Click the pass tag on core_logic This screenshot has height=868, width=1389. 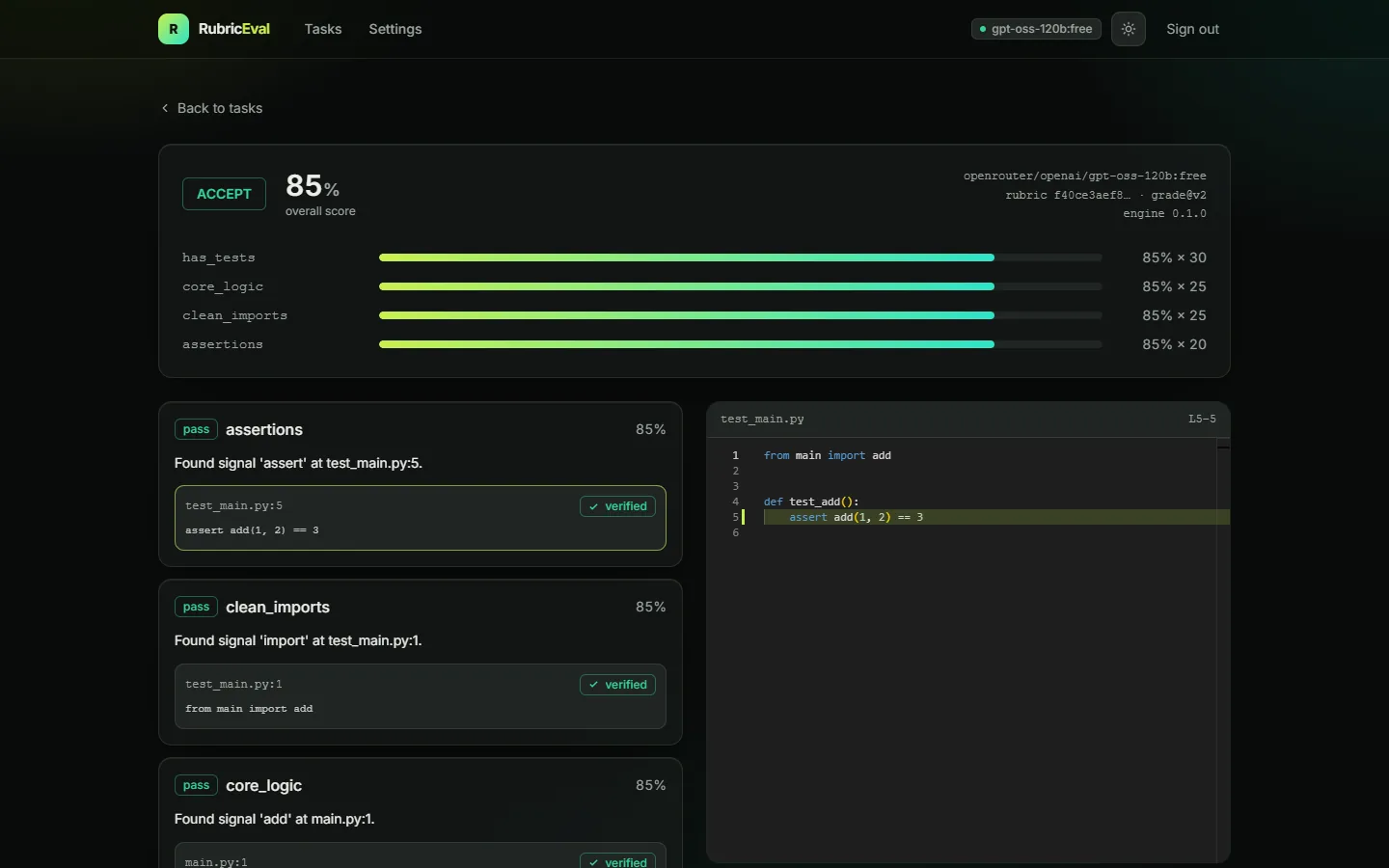click(x=196, y=785)
